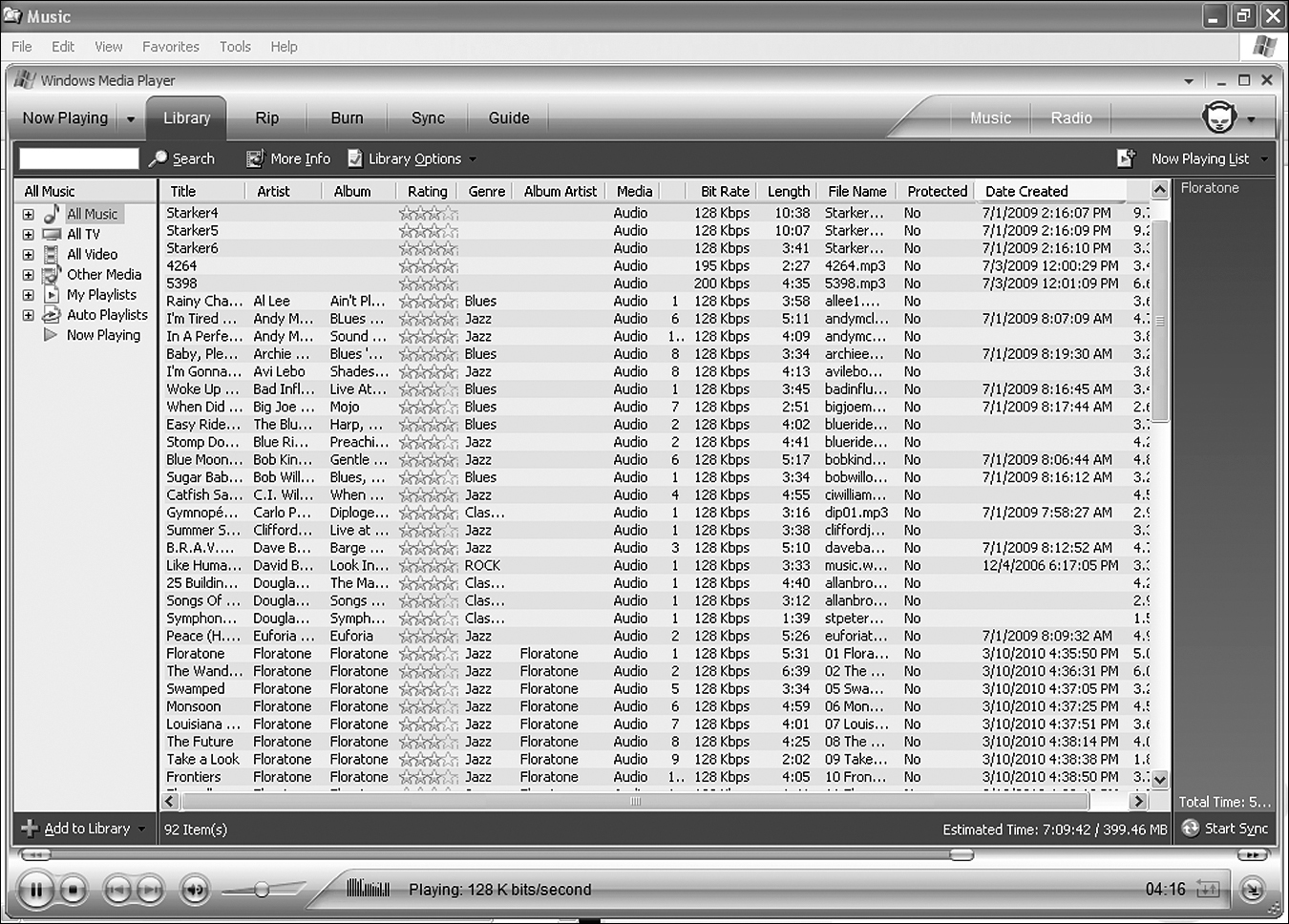Viewport: 1289px width, 924px height.
Task: Click the vertical scrollbar down arrow
Action: coord(1160,780)
